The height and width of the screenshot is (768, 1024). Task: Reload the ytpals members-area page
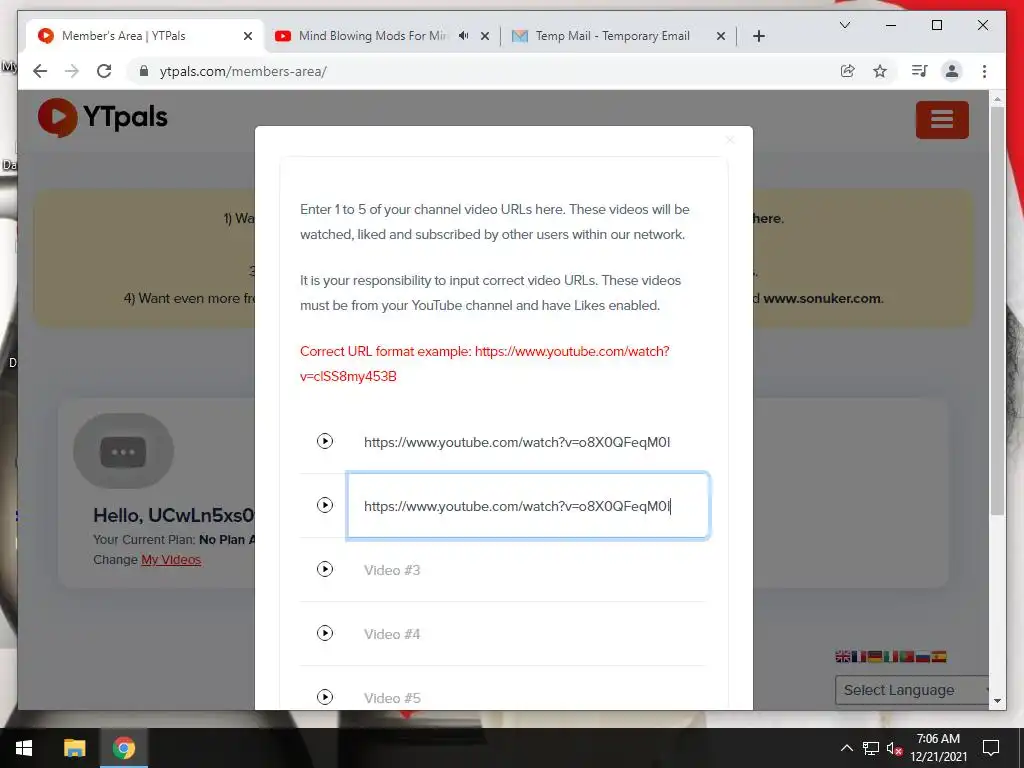tap(104, 71)
